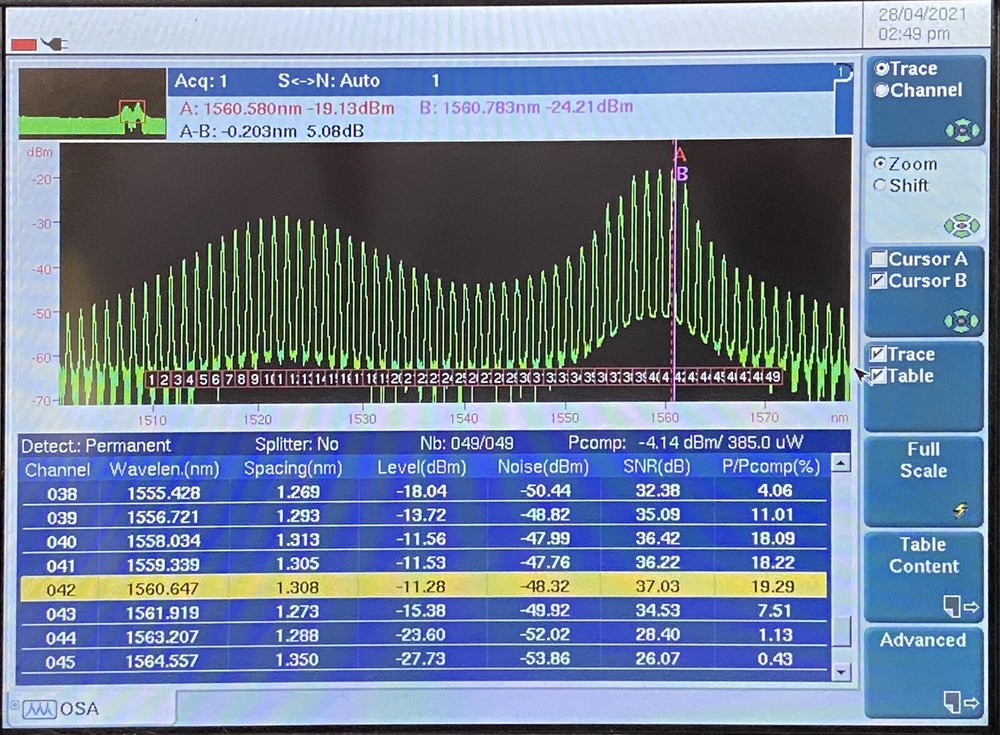
Task: Click SNR value 37.03
Action: pos(658,586)
